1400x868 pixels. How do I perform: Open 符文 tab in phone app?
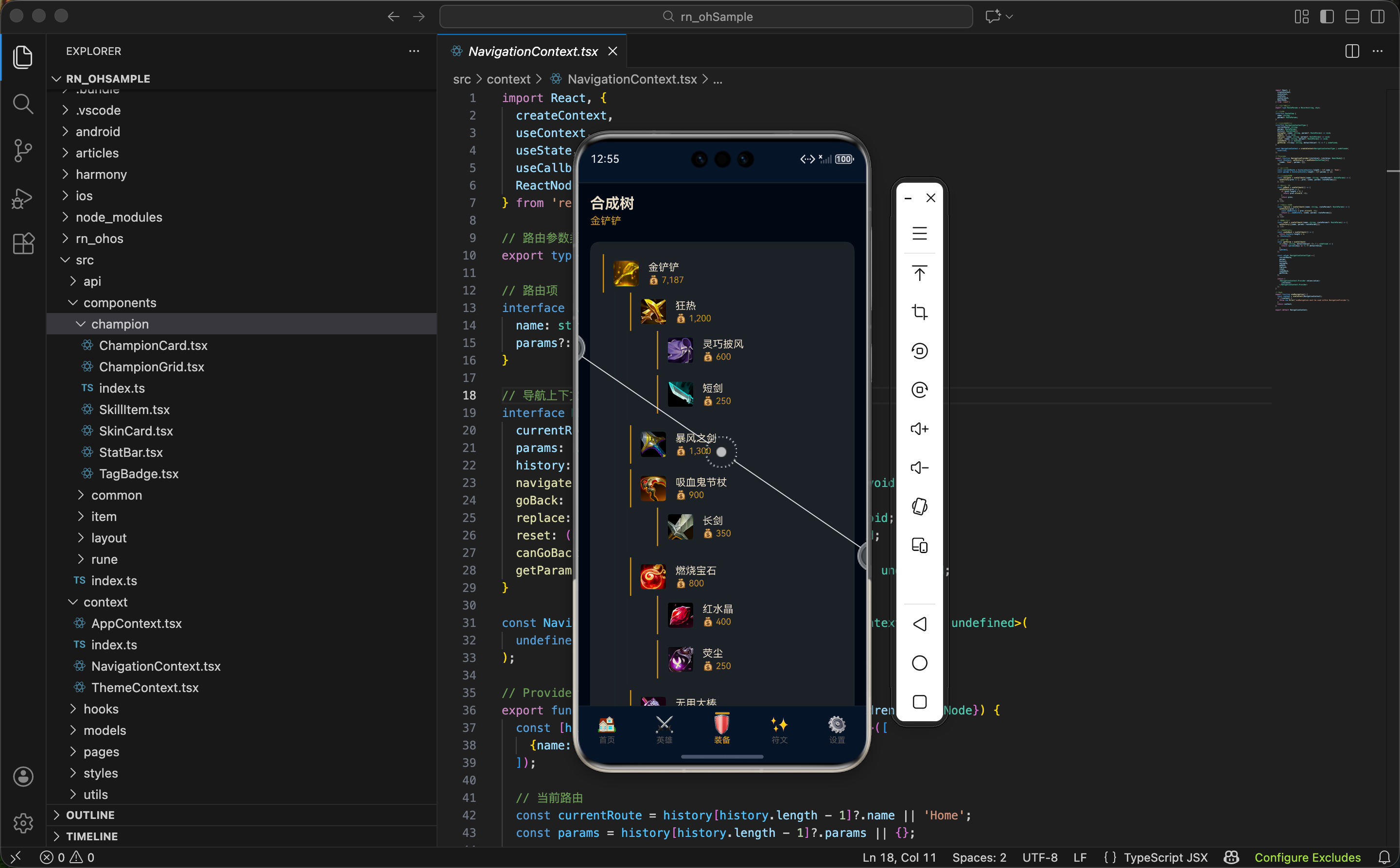point(779,729)
